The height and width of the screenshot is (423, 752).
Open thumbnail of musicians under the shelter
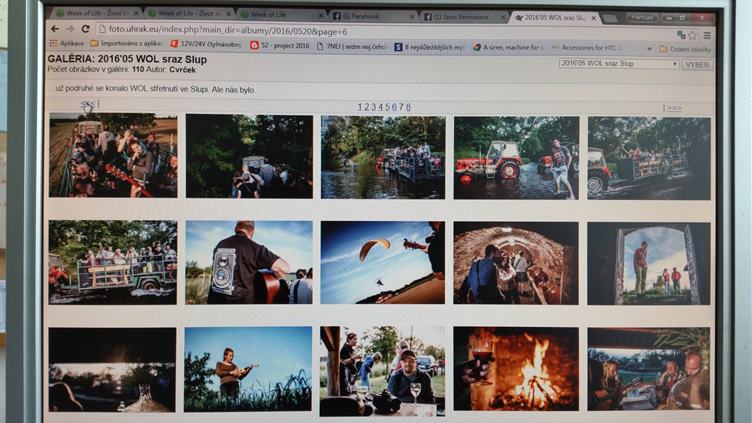click(x=648, y=369)
